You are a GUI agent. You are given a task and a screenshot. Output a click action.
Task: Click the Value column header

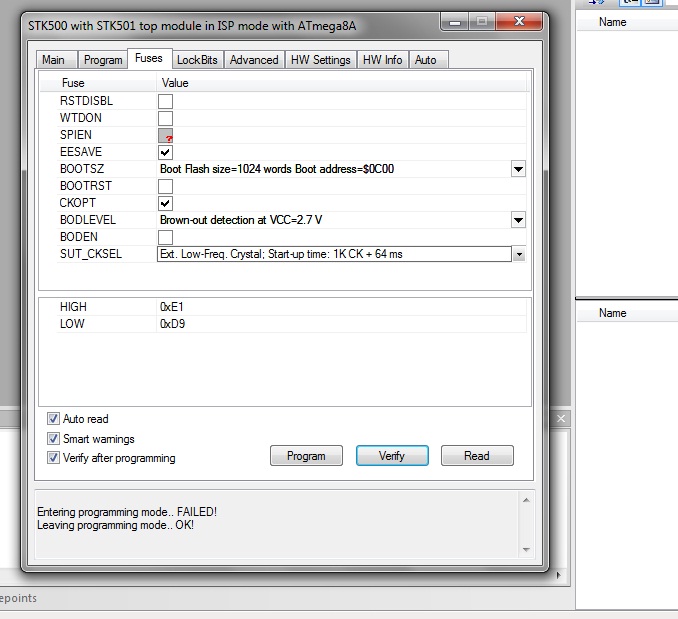point(342,83)
